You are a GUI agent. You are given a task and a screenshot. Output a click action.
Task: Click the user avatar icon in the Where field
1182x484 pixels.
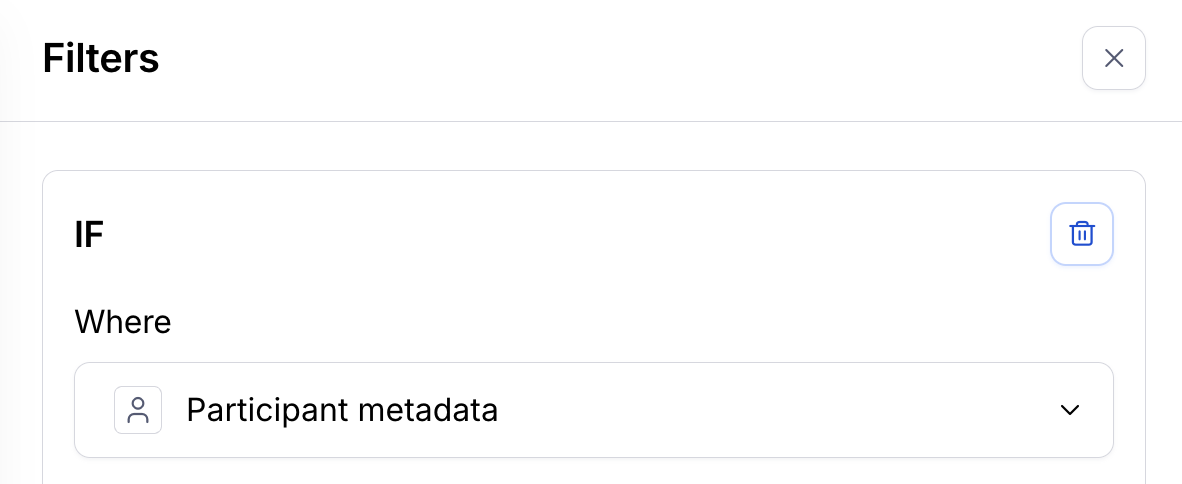[138, 410]
